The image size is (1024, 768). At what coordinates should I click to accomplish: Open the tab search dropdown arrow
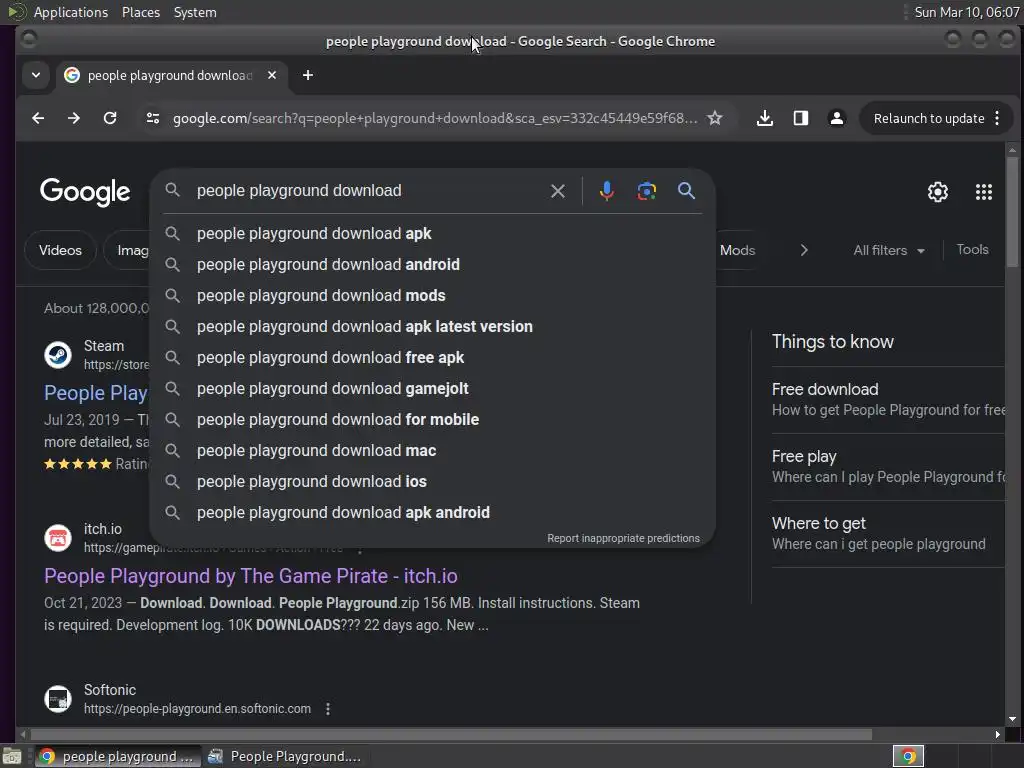pos(36,75)
